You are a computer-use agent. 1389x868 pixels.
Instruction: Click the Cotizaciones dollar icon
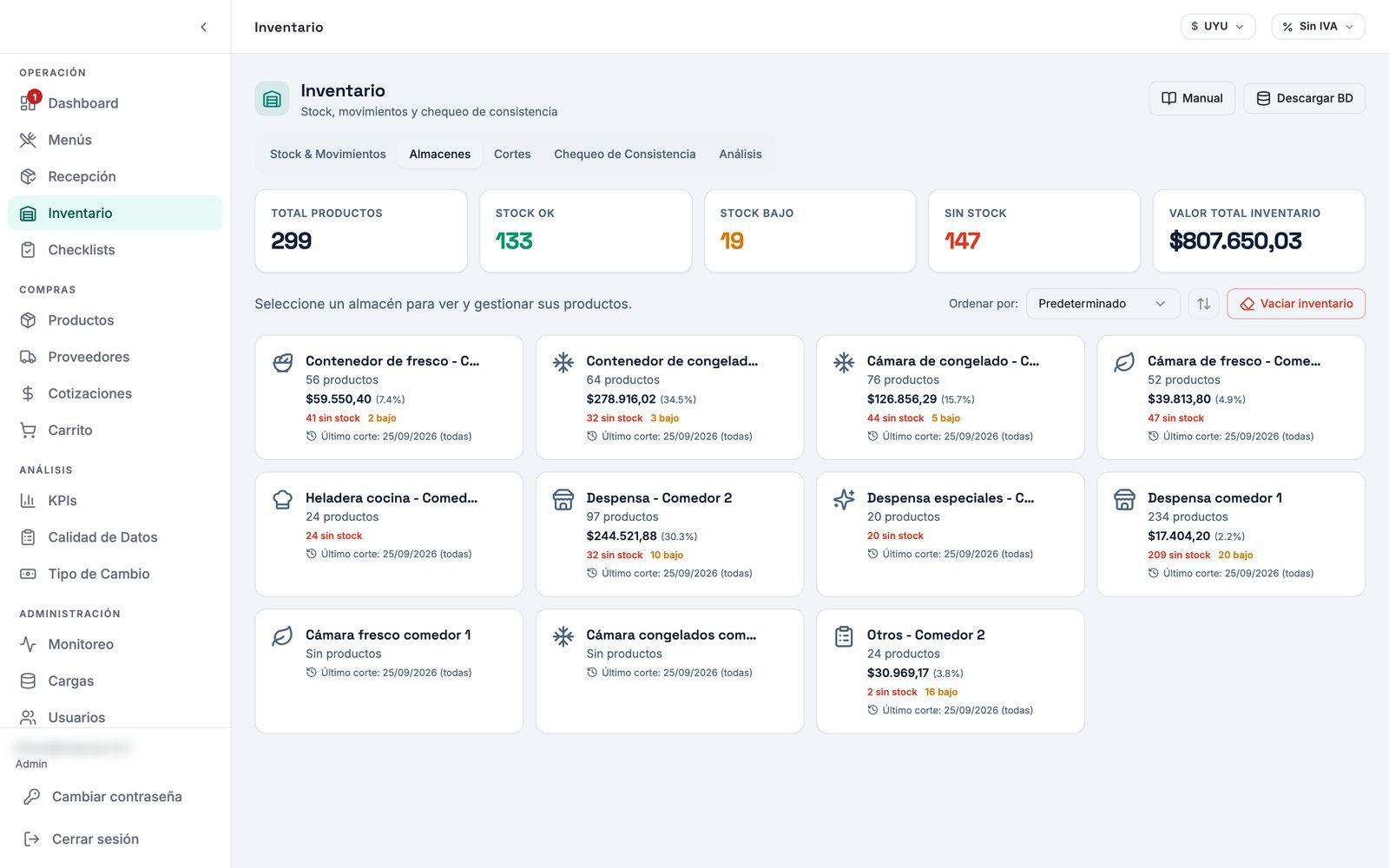point(28,393)
